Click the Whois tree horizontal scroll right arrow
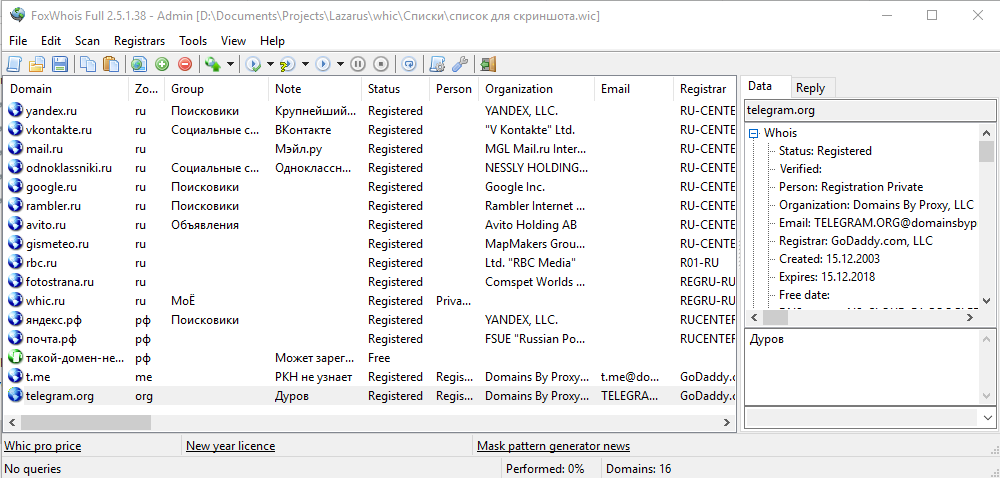1000x478 pixels. coord(971,317)
